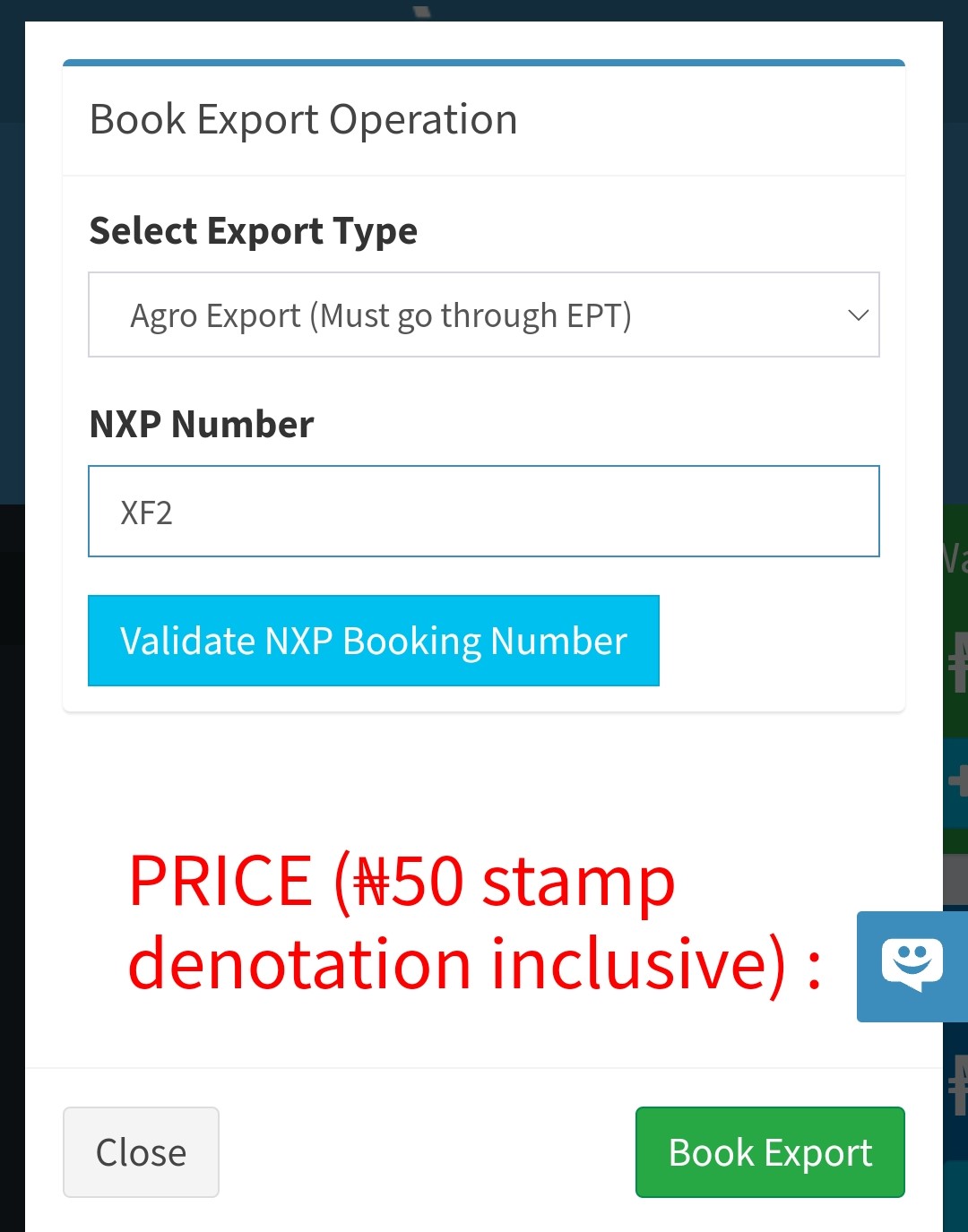The width and height of the screenshot is (968, 1232).
Task: Focus the NXP Number input containing XF2
Action: 484,511
